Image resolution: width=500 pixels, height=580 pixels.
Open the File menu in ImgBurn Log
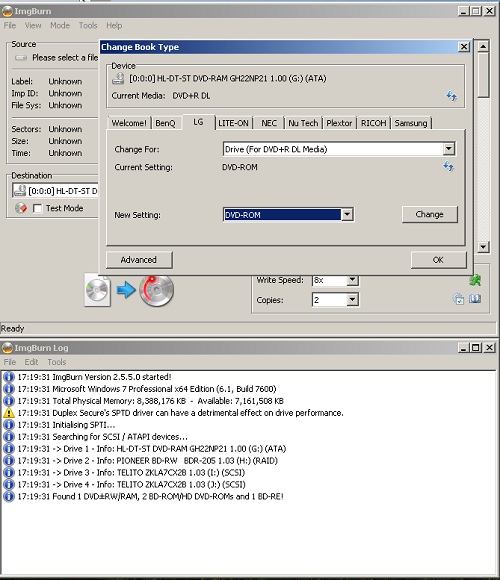point(10,362)
